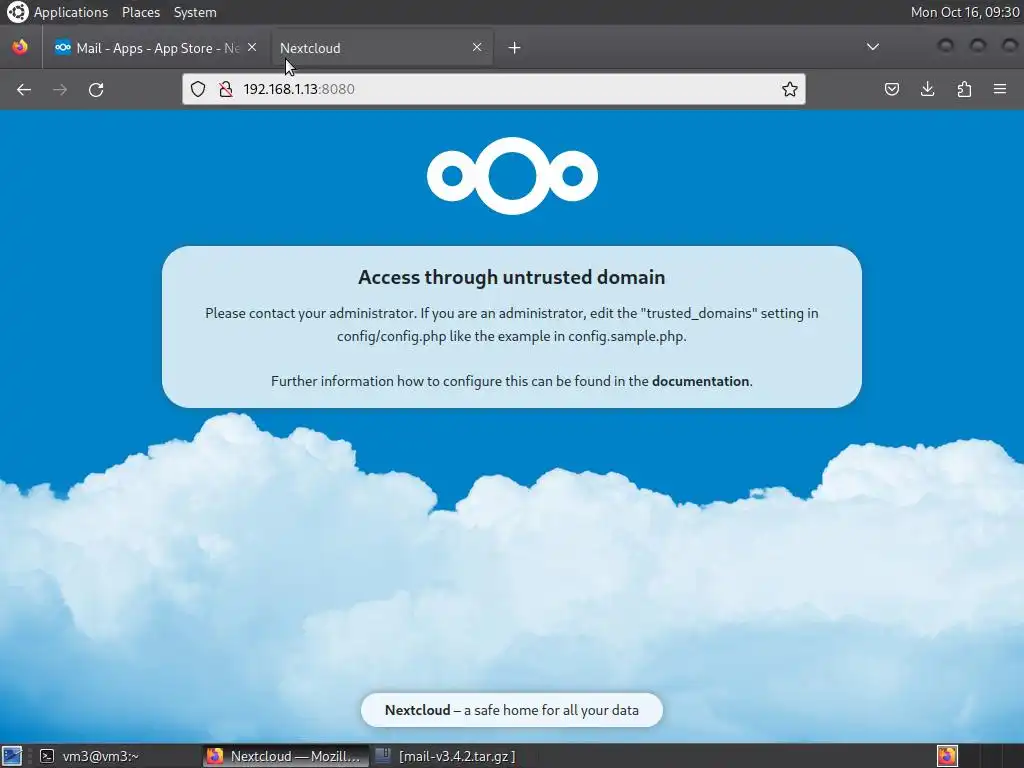Open the Firefox hamburger menu
The image size is (1024, 768).
[1000, 89]
